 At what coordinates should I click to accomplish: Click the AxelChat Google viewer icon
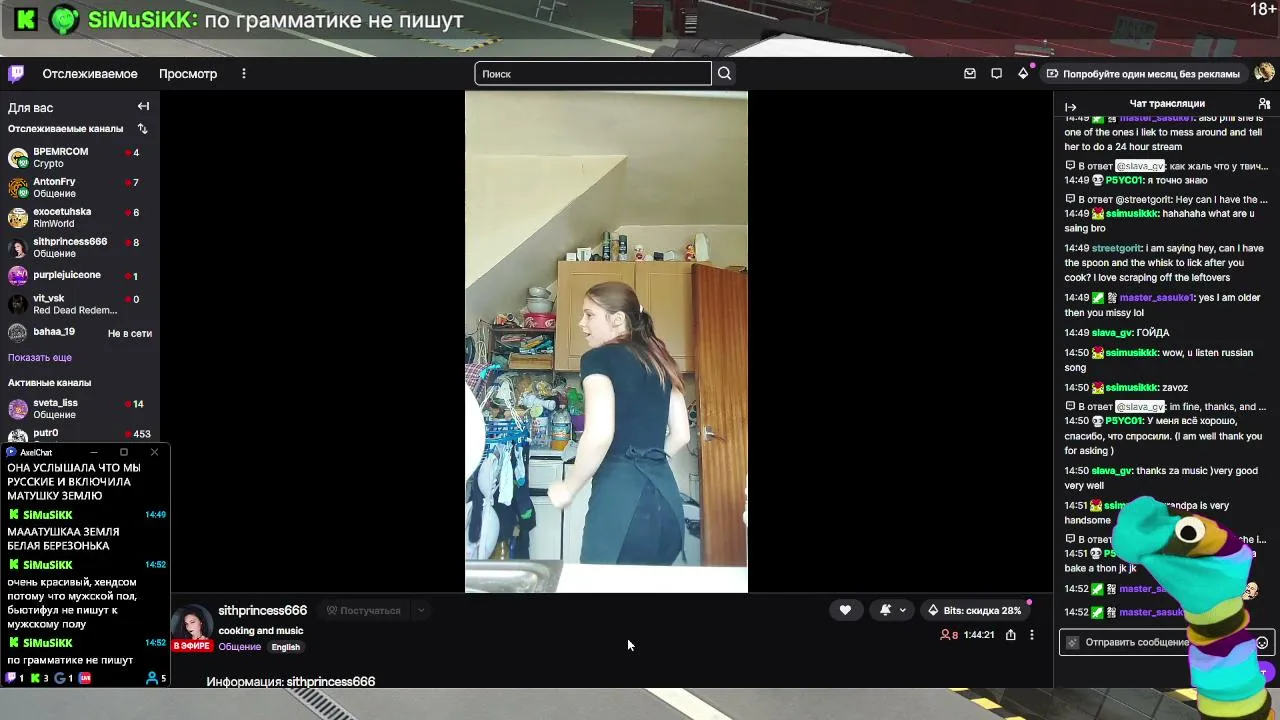point(59,678)
